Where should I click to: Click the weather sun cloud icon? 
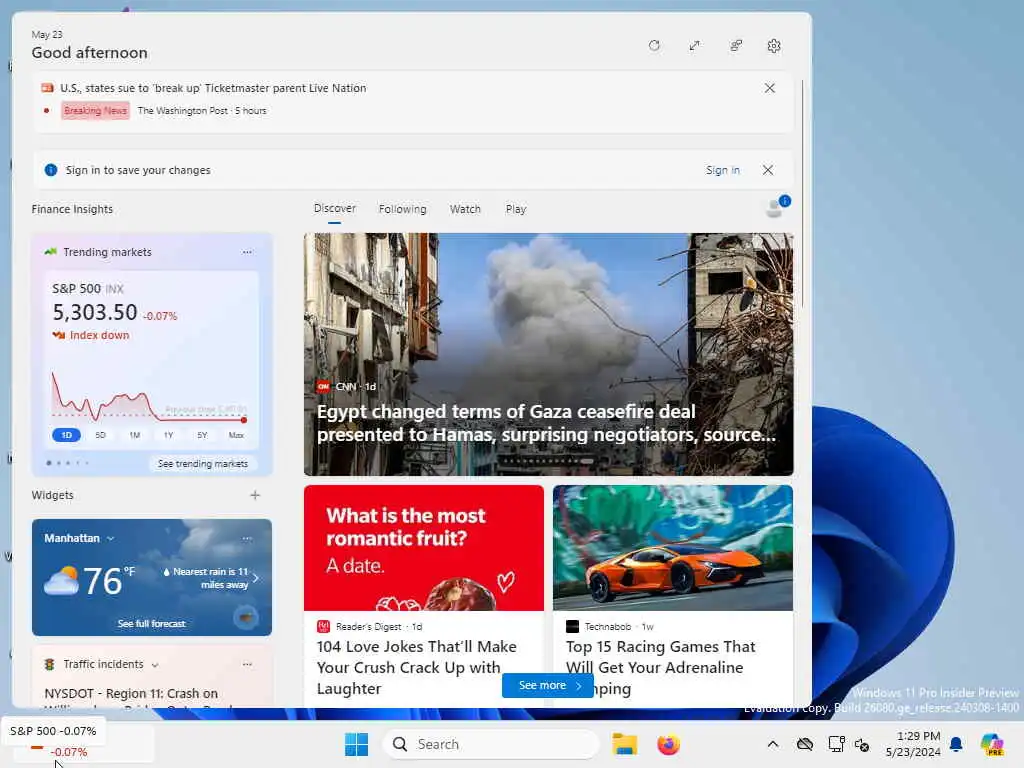61,580
